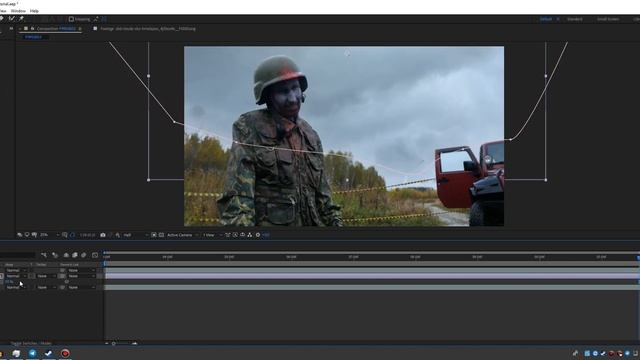Open the Help menu
This screenshot has height=360, width=640.
(34, 11)
